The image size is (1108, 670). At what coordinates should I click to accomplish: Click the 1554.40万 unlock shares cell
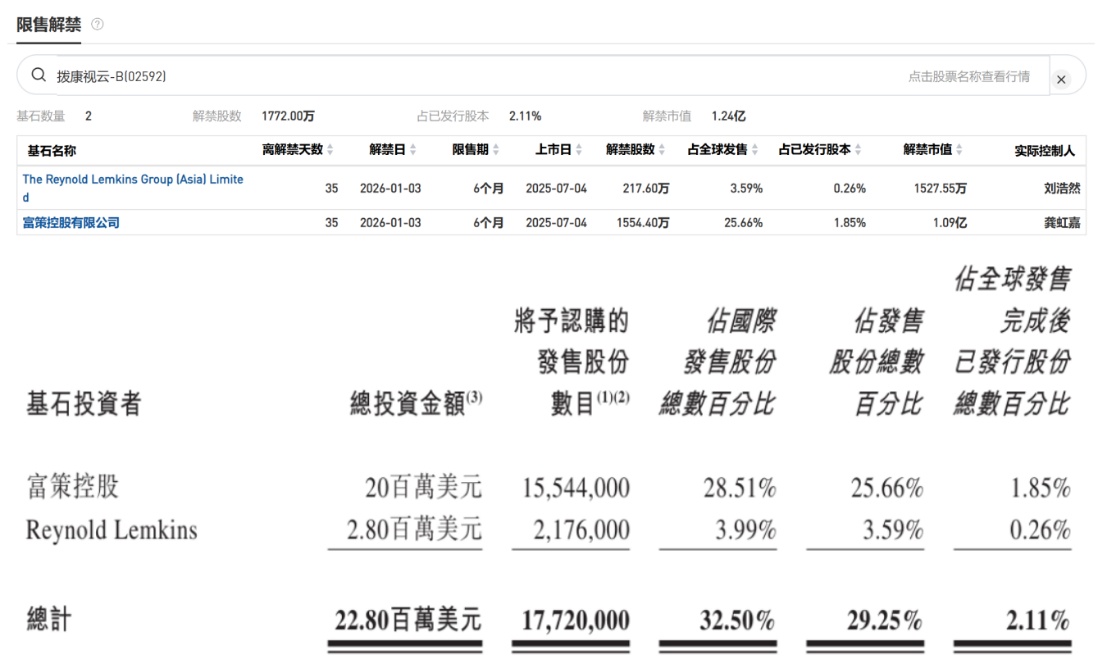click(x=642, y=223)
